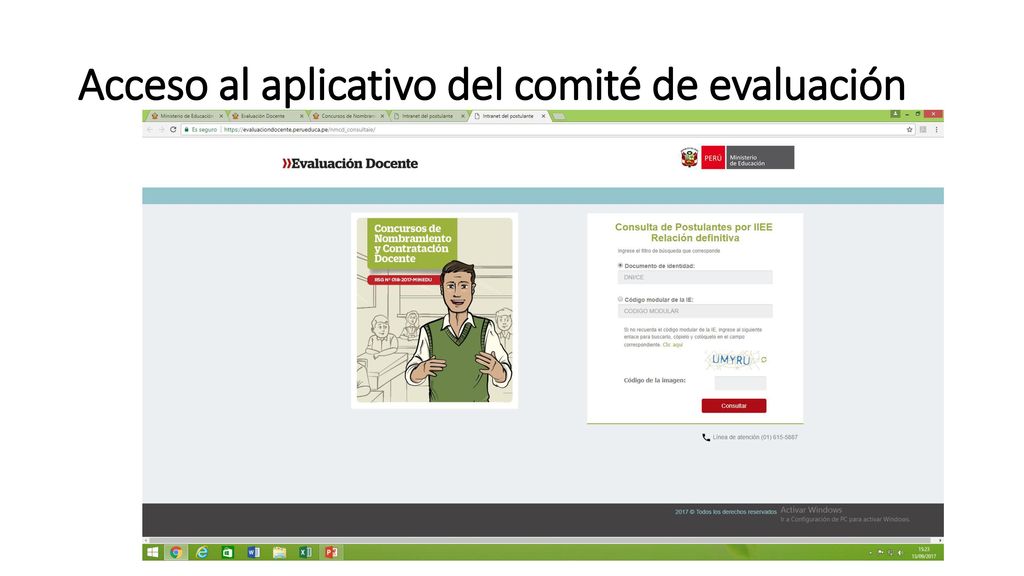Click the extension icon beside the star

point(923,129)
